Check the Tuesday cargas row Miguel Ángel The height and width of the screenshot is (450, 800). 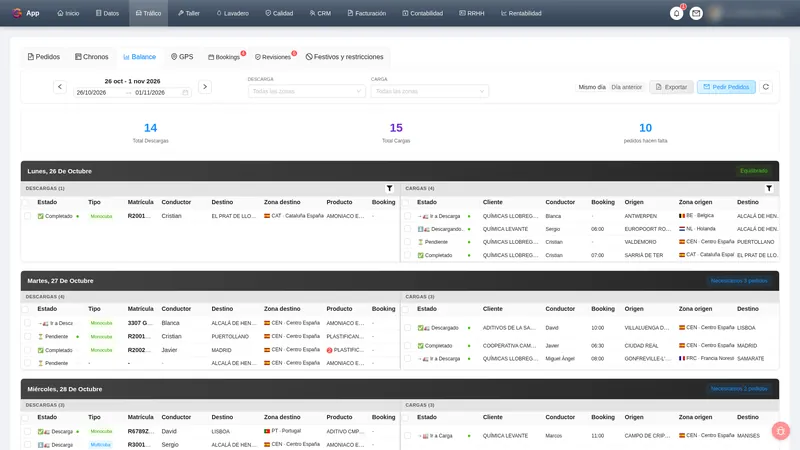coord(408,359)
